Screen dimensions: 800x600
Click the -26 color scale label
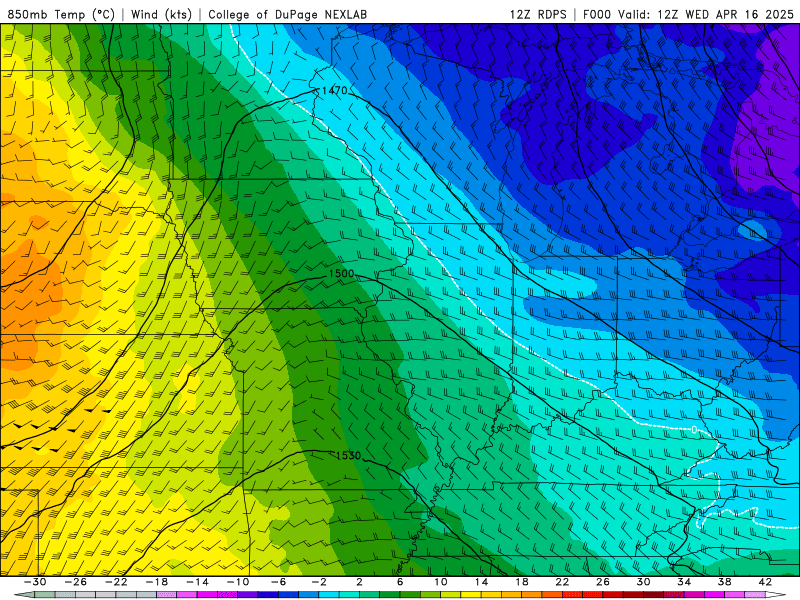click(76, 582)
